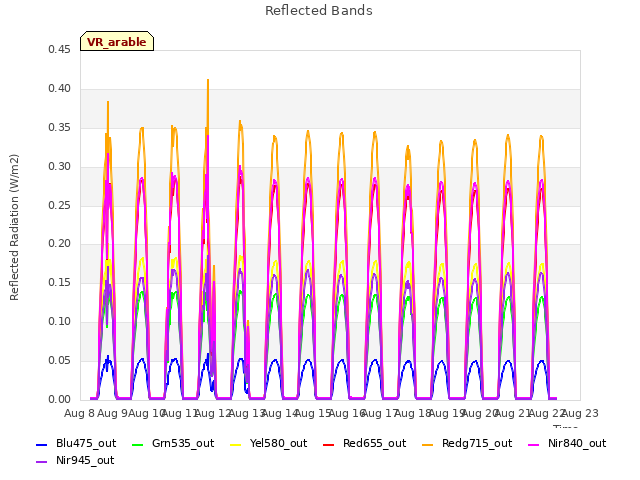The image size is (640, 480).
Task: Click the 0.40 y-axis tick label
Action: (x=59, y=88)
